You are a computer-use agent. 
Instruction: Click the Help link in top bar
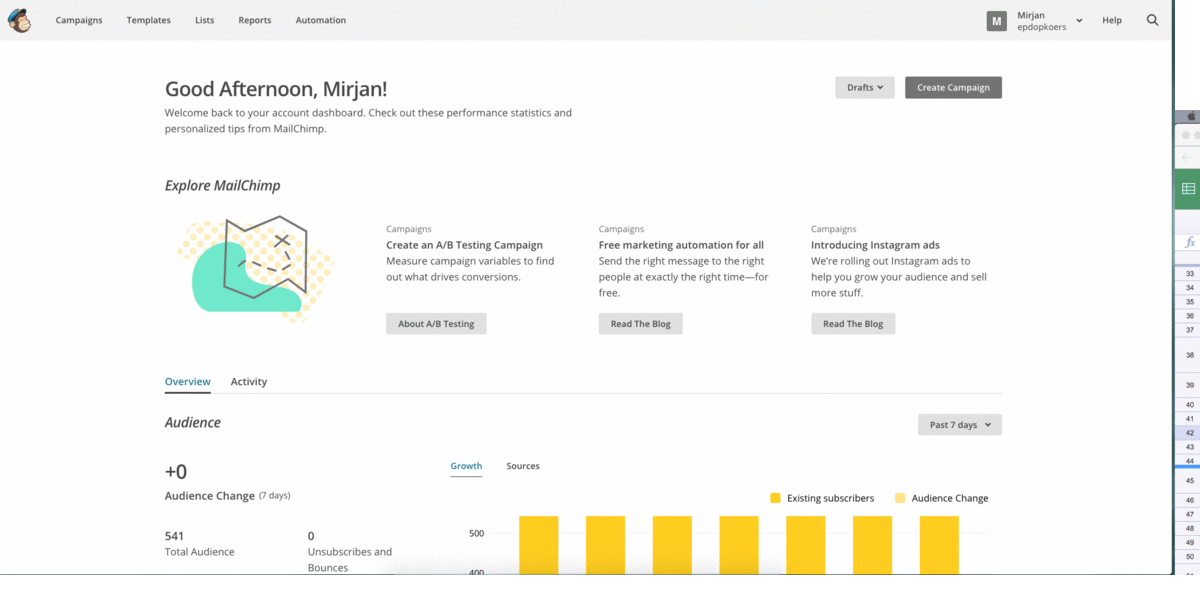click(x=1111, y=20)
